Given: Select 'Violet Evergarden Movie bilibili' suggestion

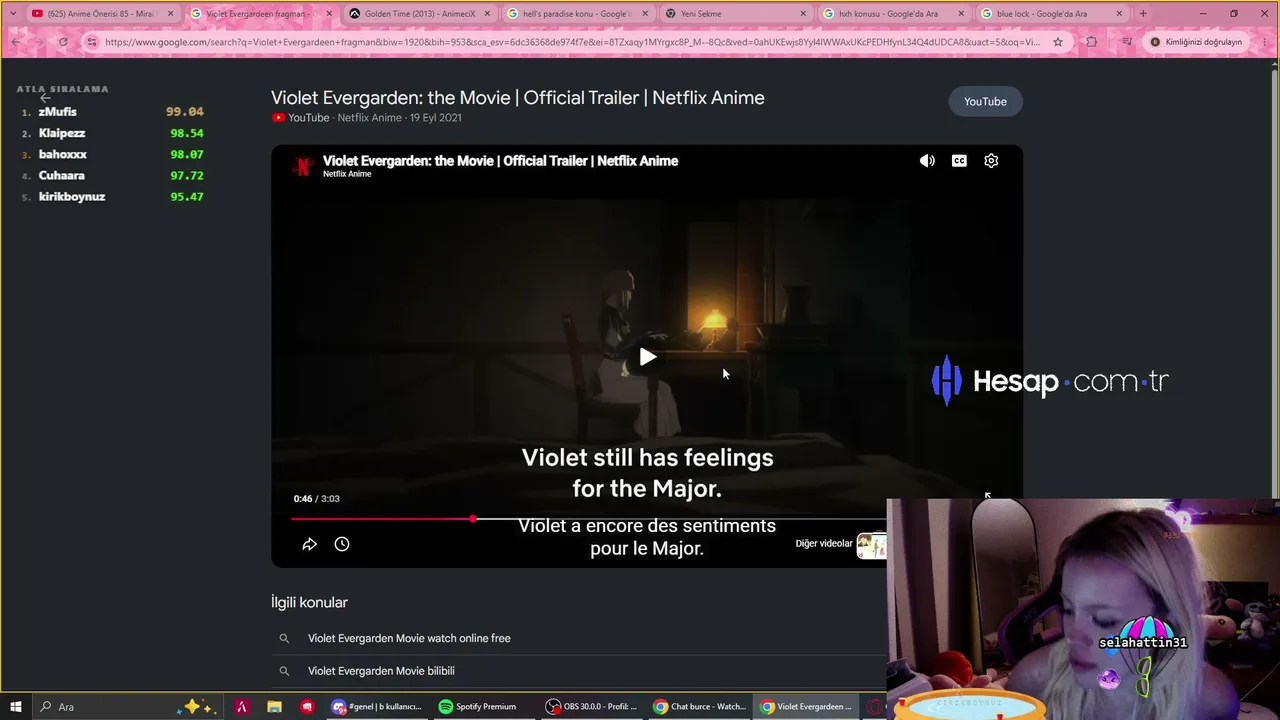Looking at the screenshot, I should click(x=381, y=671).
